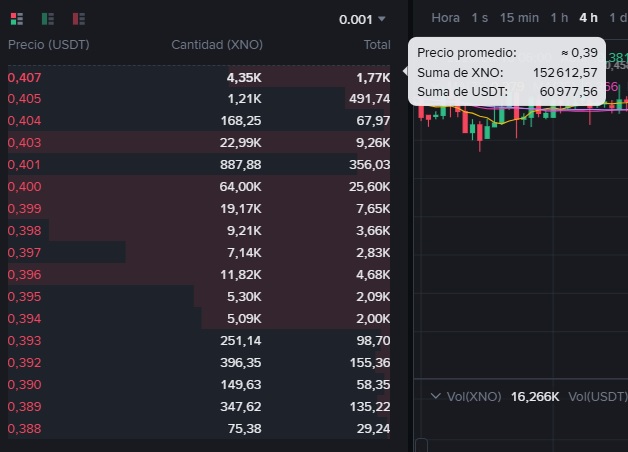The height and width of the screenshot is (452, 628).
Task: Open the 0.001 price precision dropdown
Action: (362, 19)
